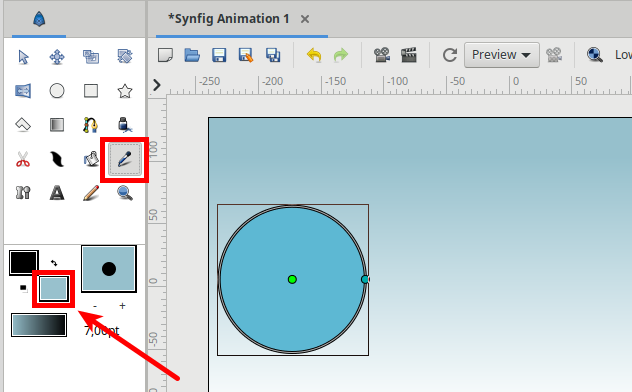632x392 pixels.
Task: Select the Rectangle tool
Action: point(91,91)
